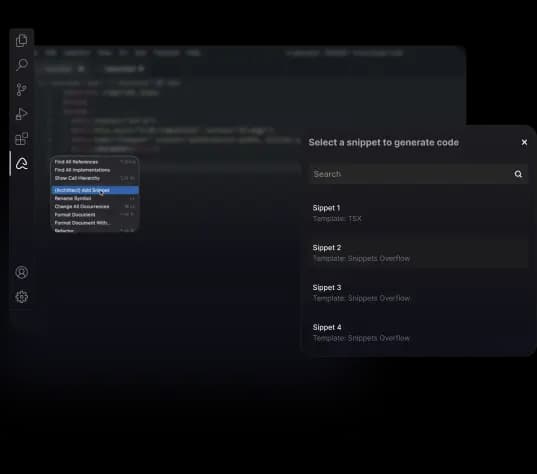Select Sippet 1 with TSX template

tap(419, 213)
